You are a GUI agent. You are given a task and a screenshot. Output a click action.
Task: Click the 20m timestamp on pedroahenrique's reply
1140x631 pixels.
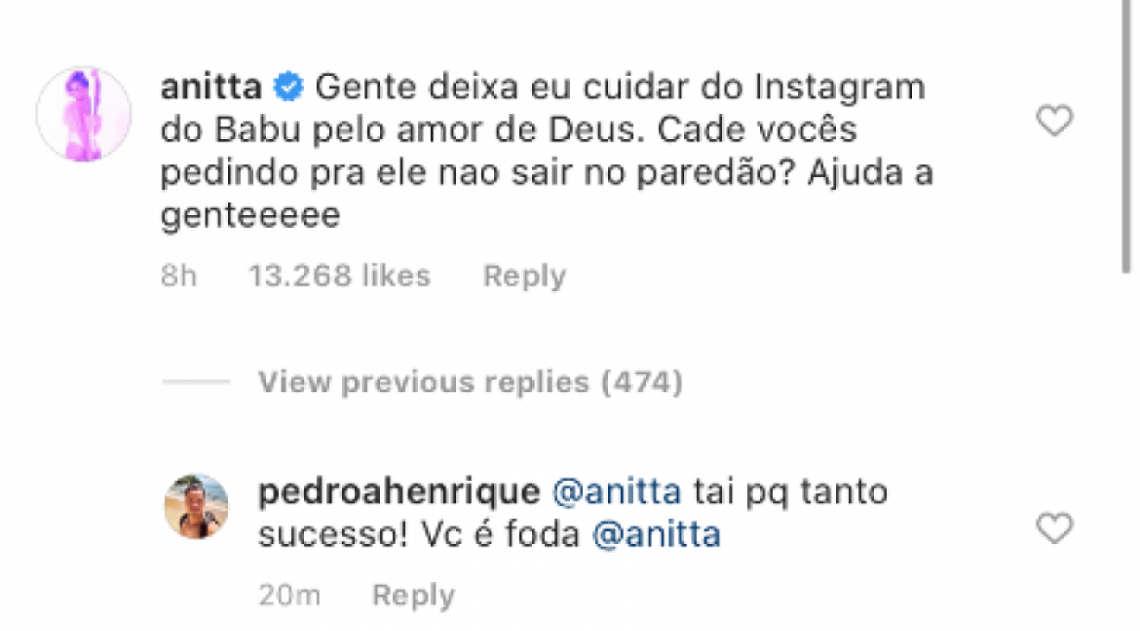click(x=290, y=594)
